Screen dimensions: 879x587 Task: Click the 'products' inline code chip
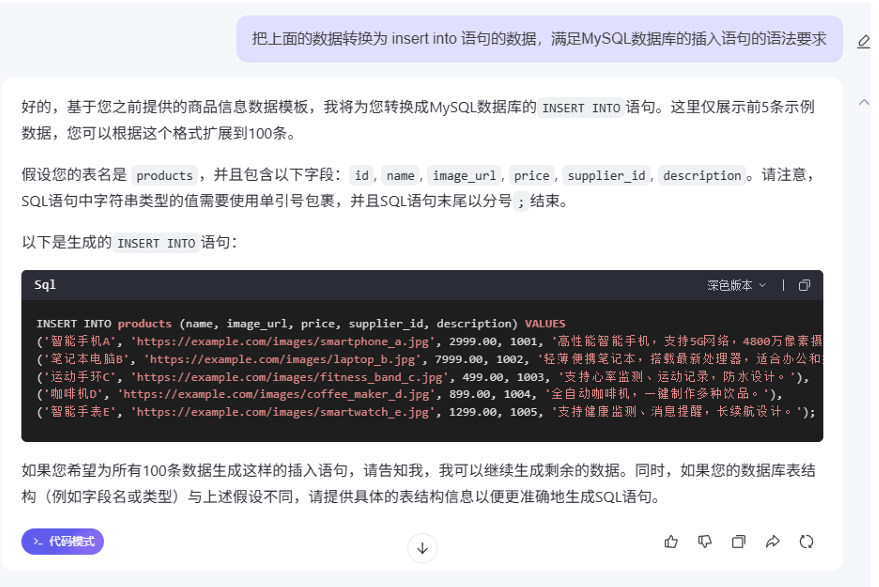164,176
